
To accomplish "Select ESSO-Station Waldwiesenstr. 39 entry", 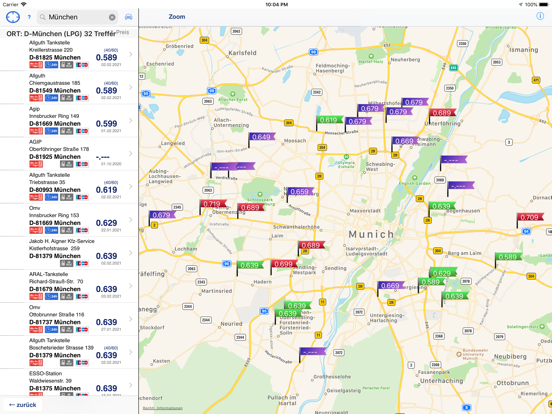I will coord(69,383).
